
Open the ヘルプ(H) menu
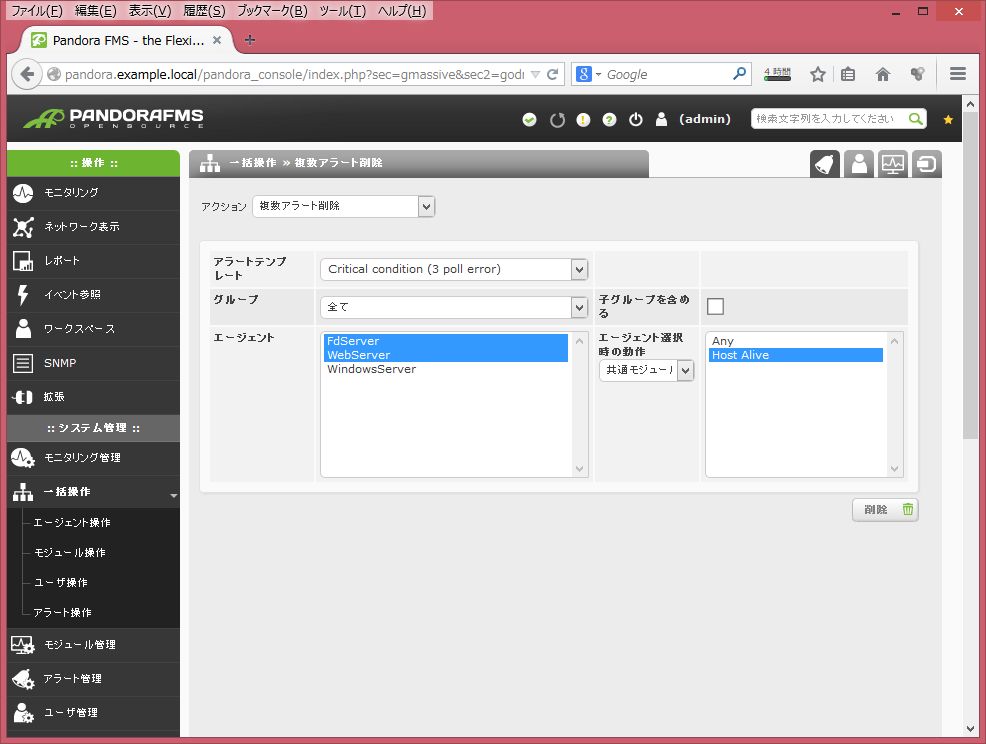pos(402,11)
